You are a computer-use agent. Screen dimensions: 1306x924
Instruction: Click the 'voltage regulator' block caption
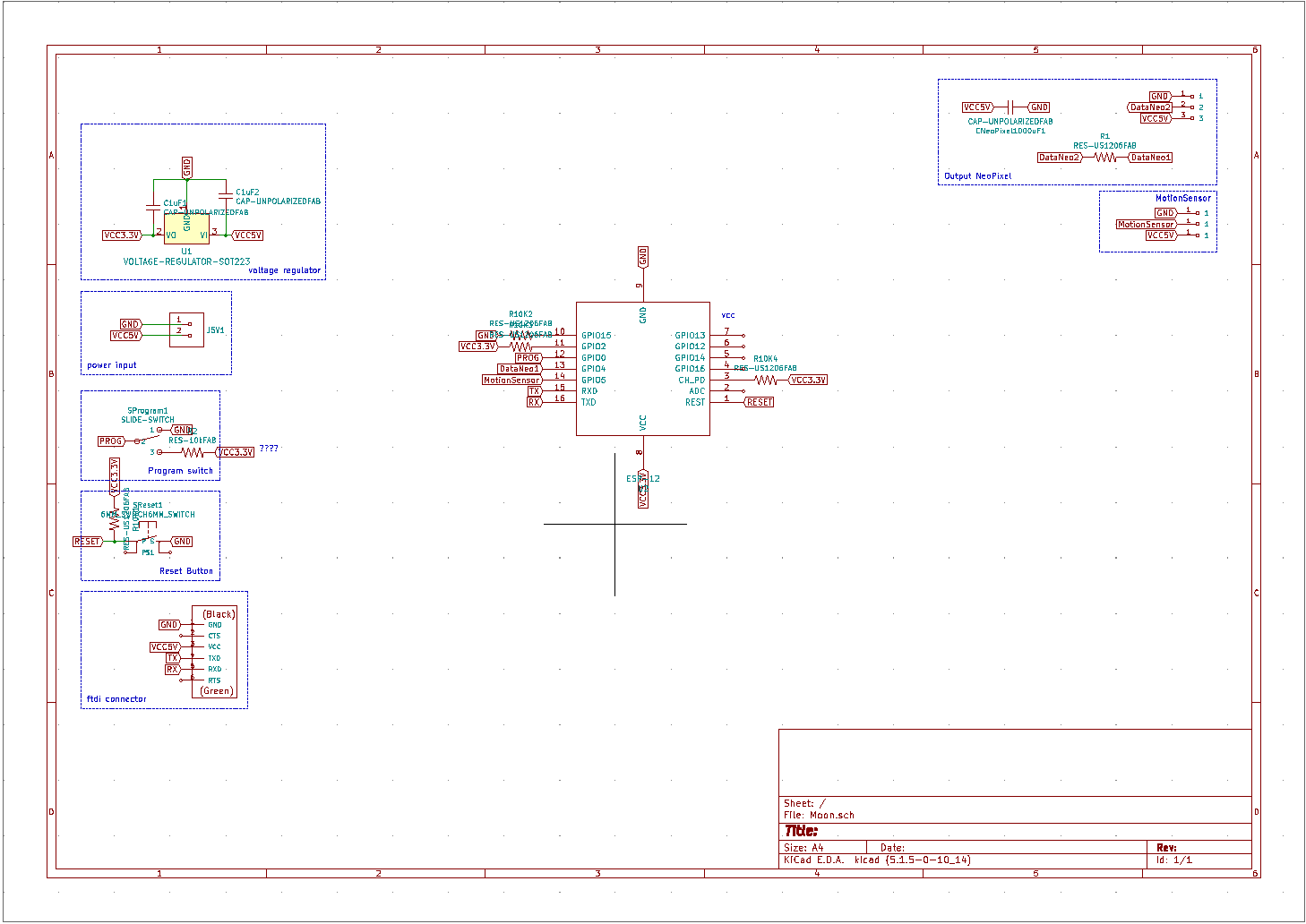tap(284, 270)
